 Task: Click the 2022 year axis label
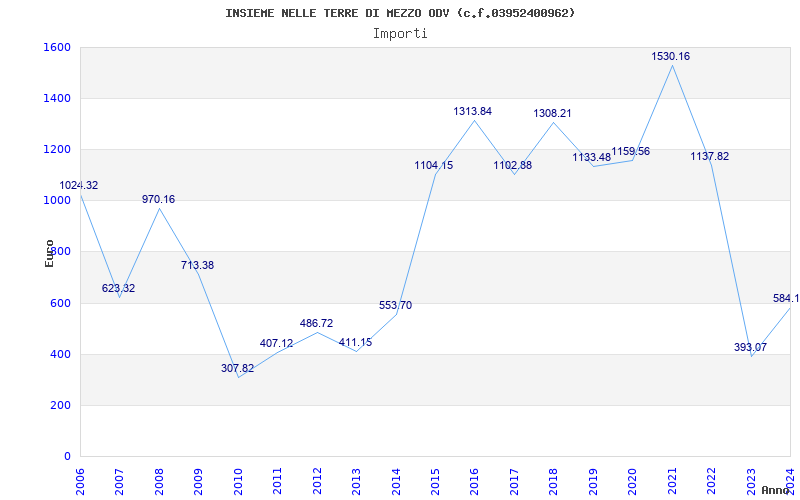tap(711, 481)
